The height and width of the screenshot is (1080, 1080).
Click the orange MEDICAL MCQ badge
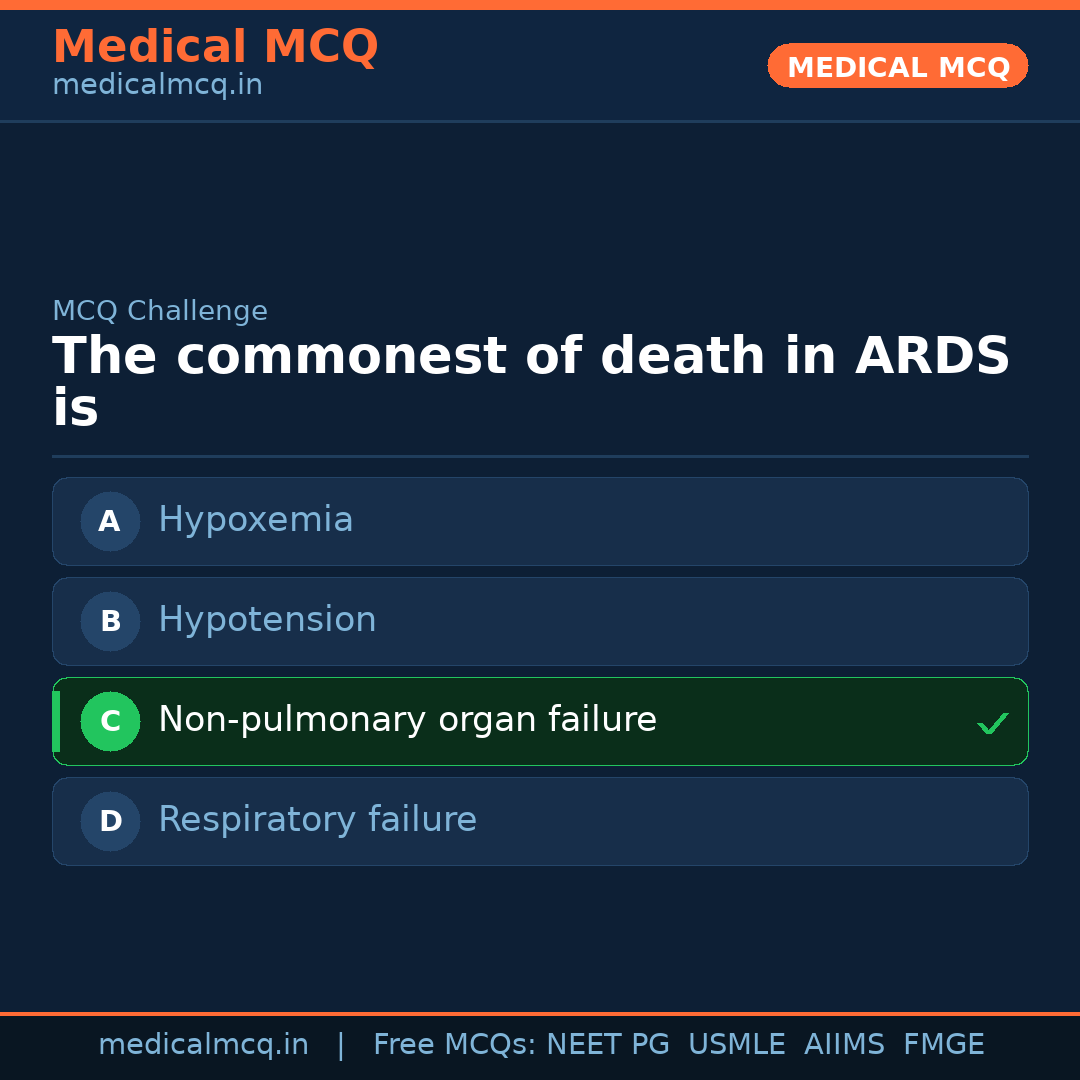897,66
